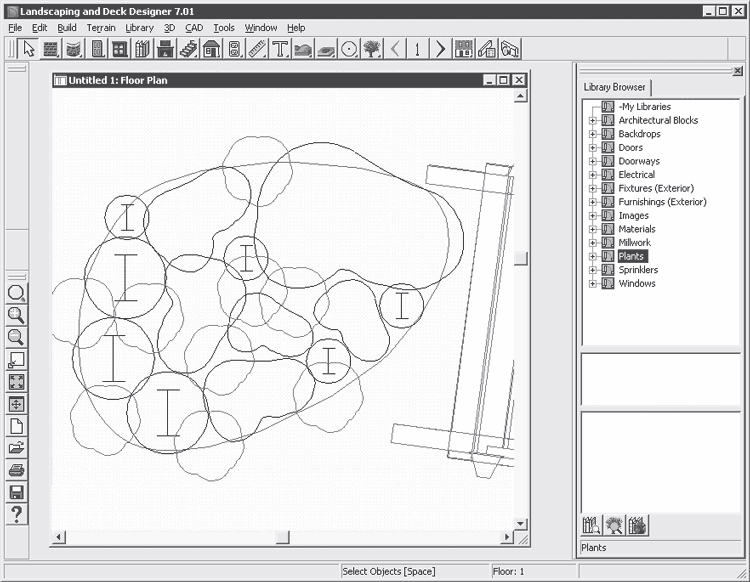This screenshot has height=582, width=750.
Task: Click the floor plan scroll down arrow
Action: [520, 524]
